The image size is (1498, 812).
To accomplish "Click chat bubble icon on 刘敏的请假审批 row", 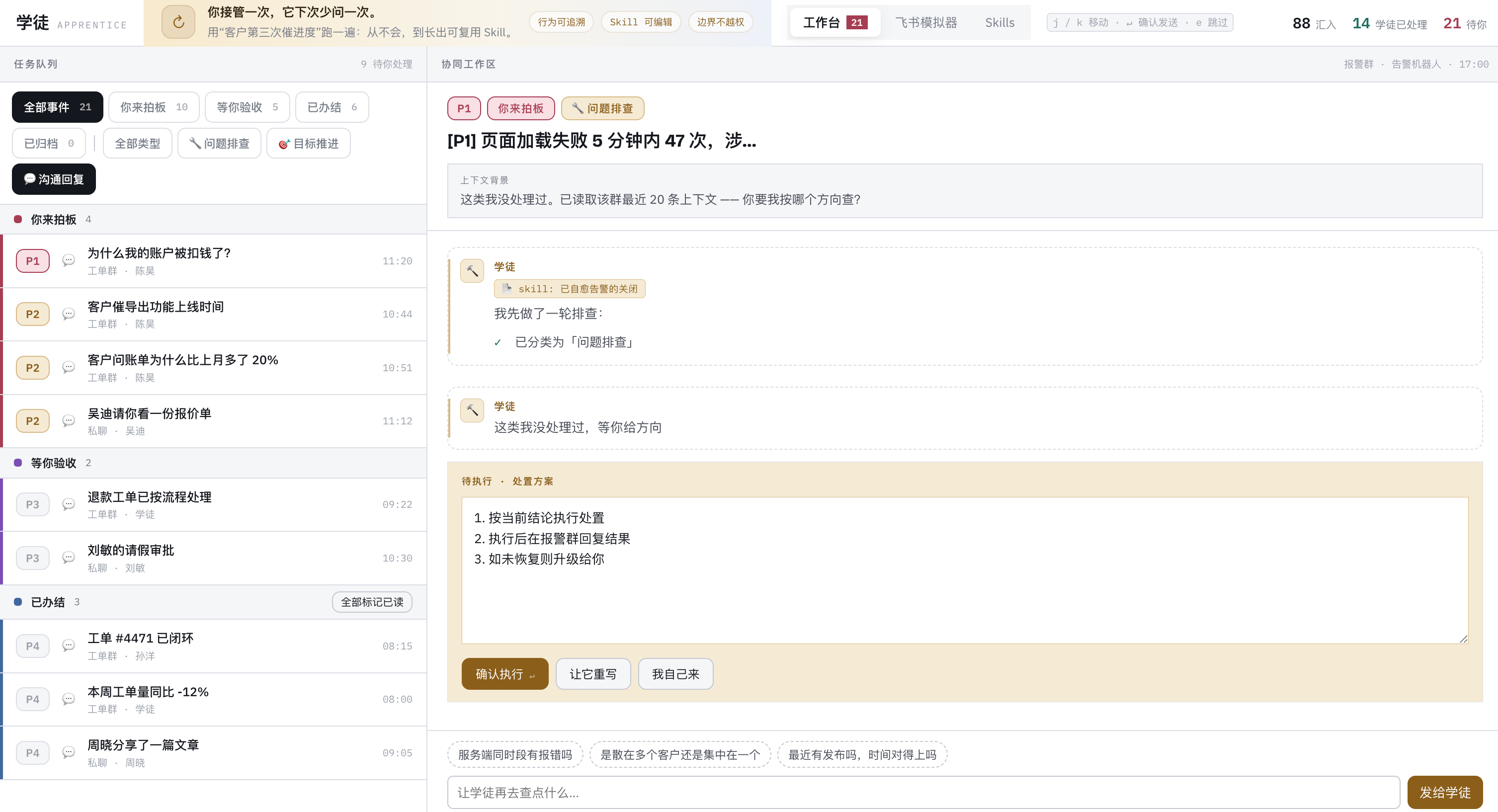I will [69, 558].
